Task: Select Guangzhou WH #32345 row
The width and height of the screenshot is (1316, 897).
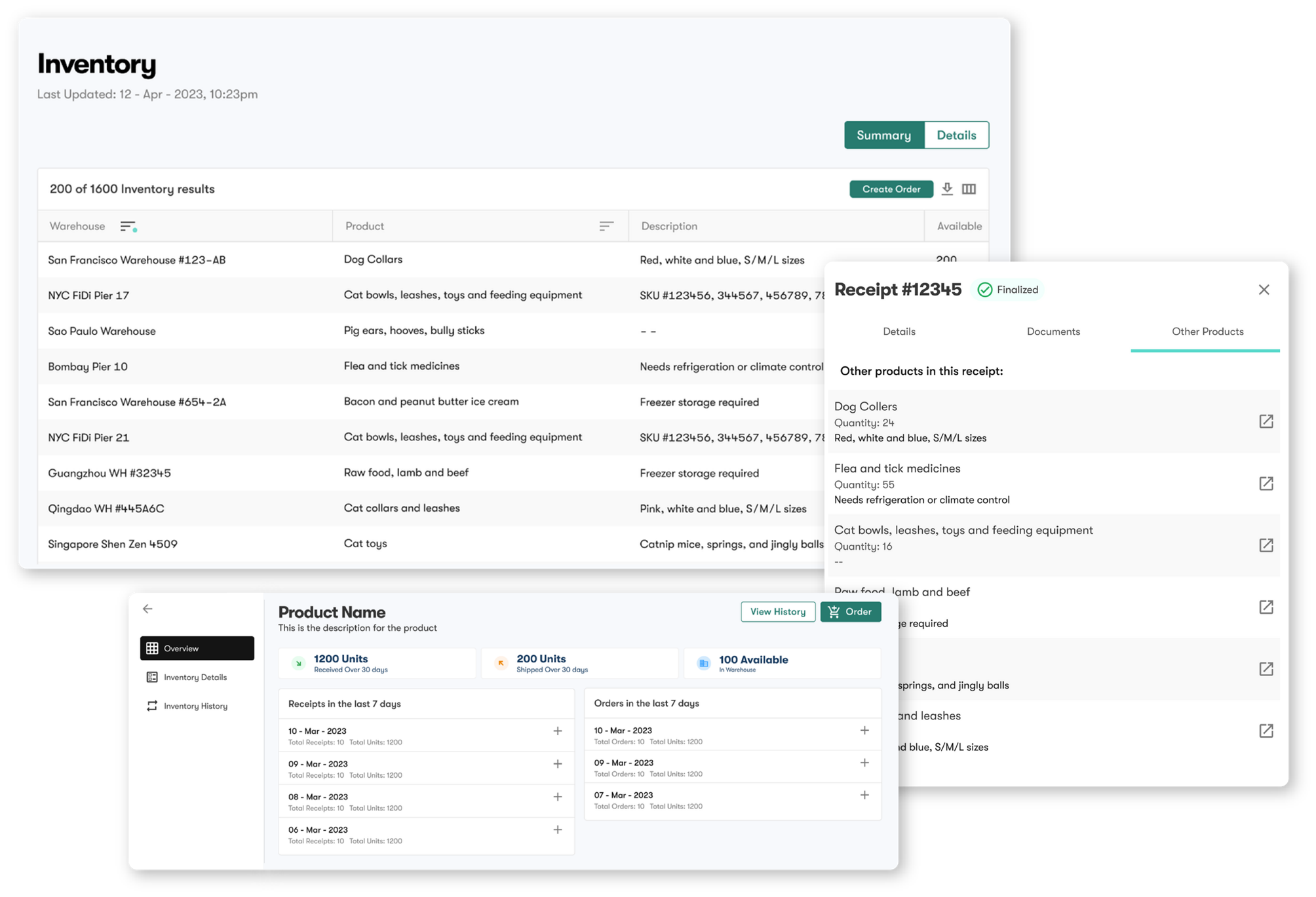Action: coord(431,473)
